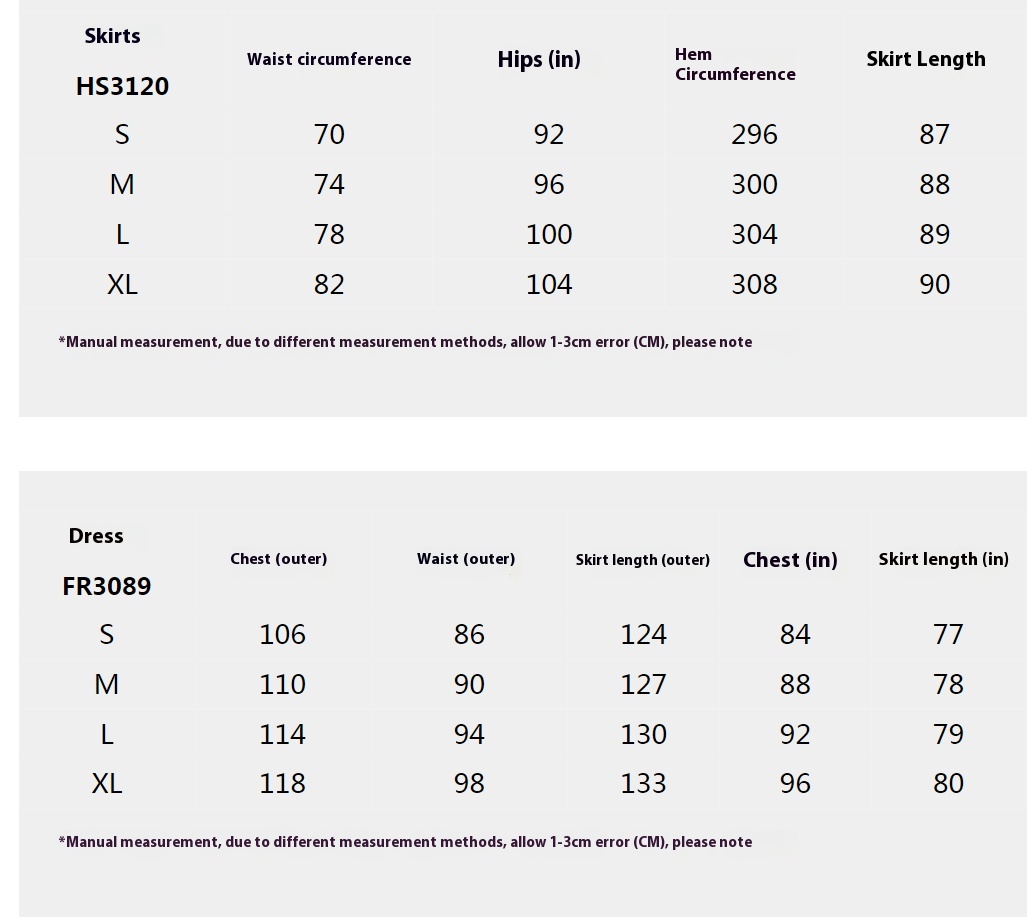The width and height of the screenshot is (1027, 923).
Task: Click the HS3120 skirt model code
Action: click(122, 87)
